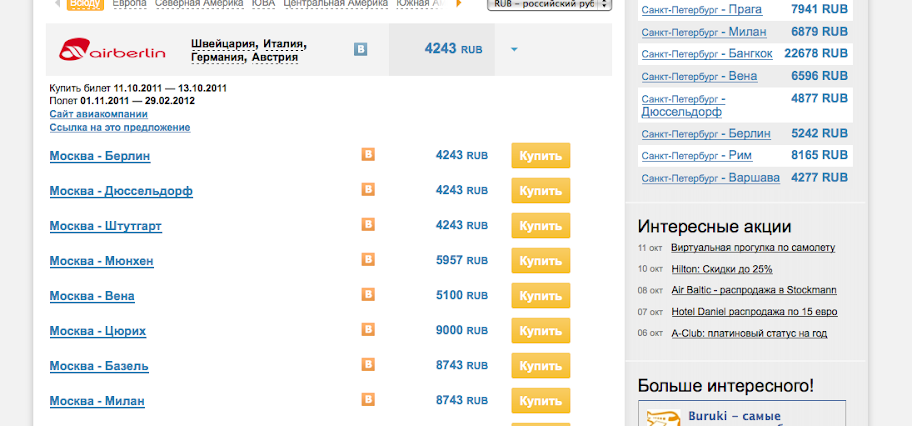Screen dimensions: 912x426
Task: Click the blue B icon beside airberlin
Action: click(x=361, y=49)
